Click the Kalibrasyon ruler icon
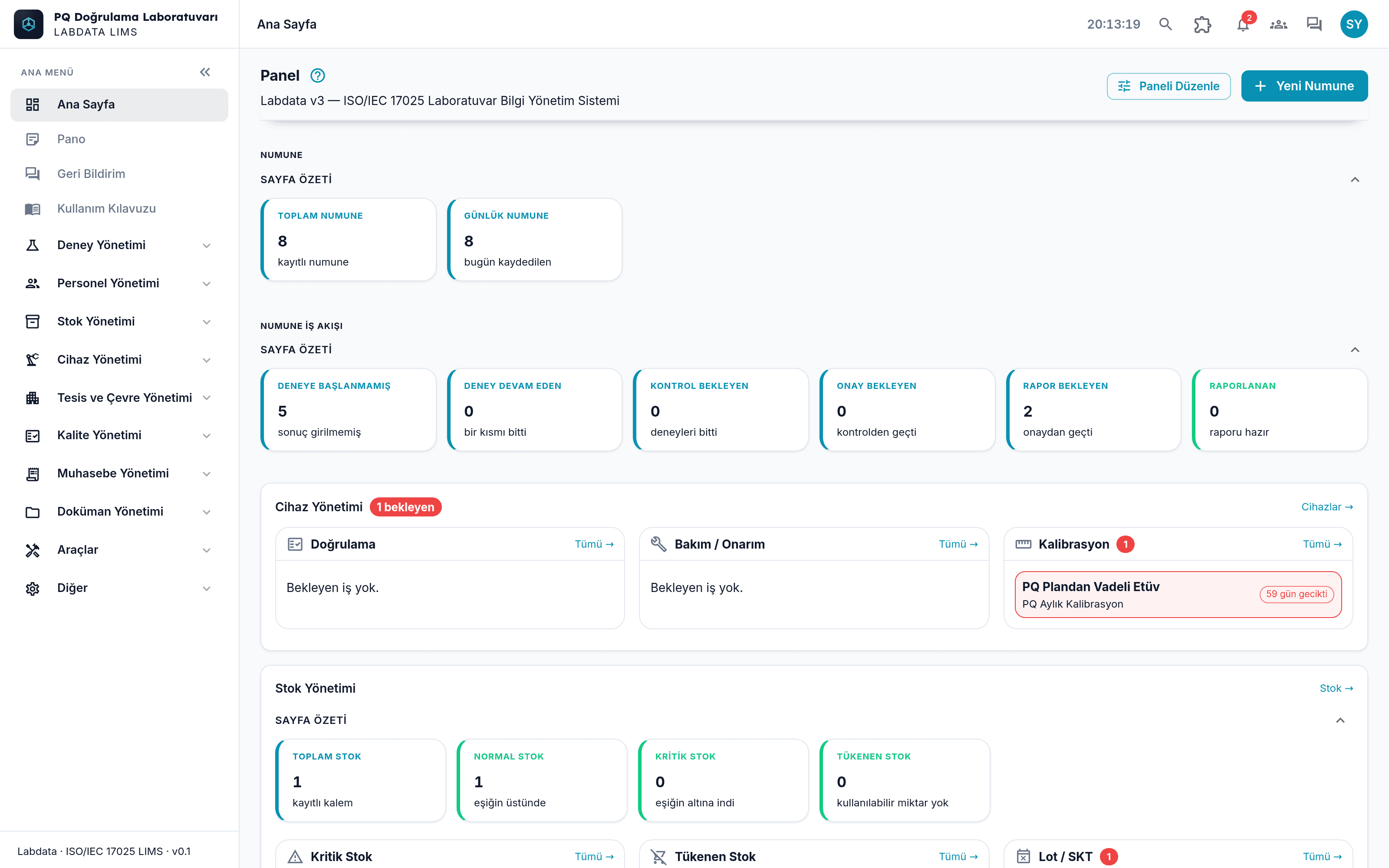Image resolution: width=1389 pixels, height=868 pixels. click(1023, 544)
